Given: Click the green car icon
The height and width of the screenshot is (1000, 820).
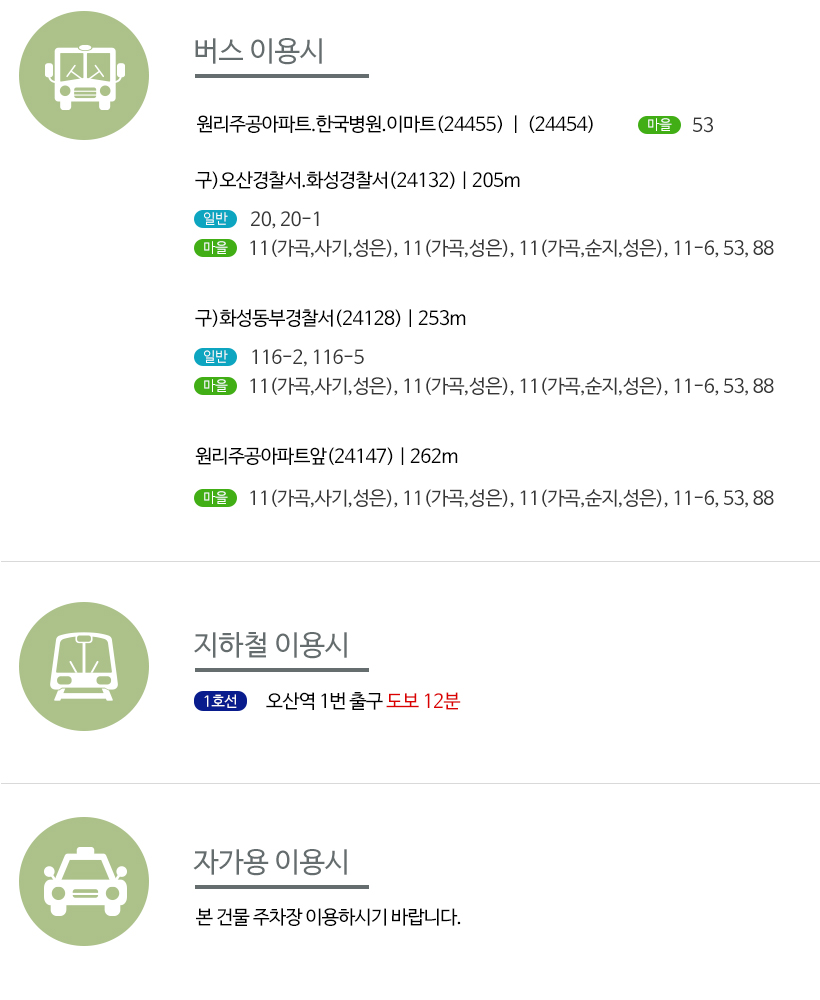Looking at the screenshot, I should coord(84,881).
